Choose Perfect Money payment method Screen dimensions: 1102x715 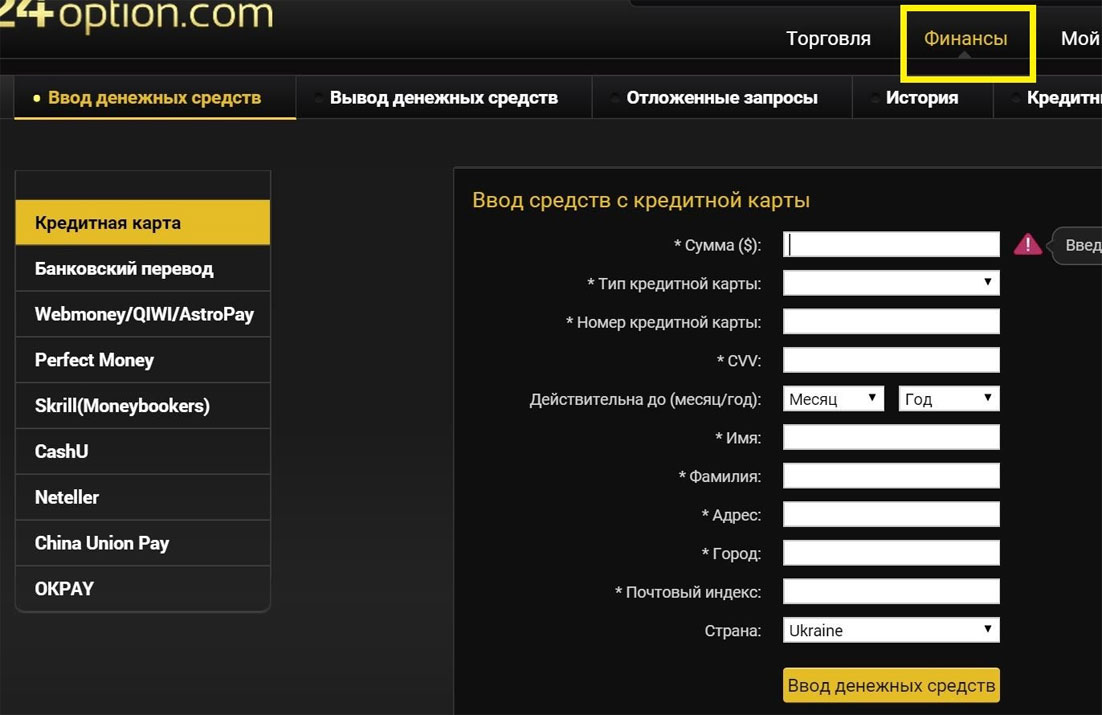click(143, 359)
